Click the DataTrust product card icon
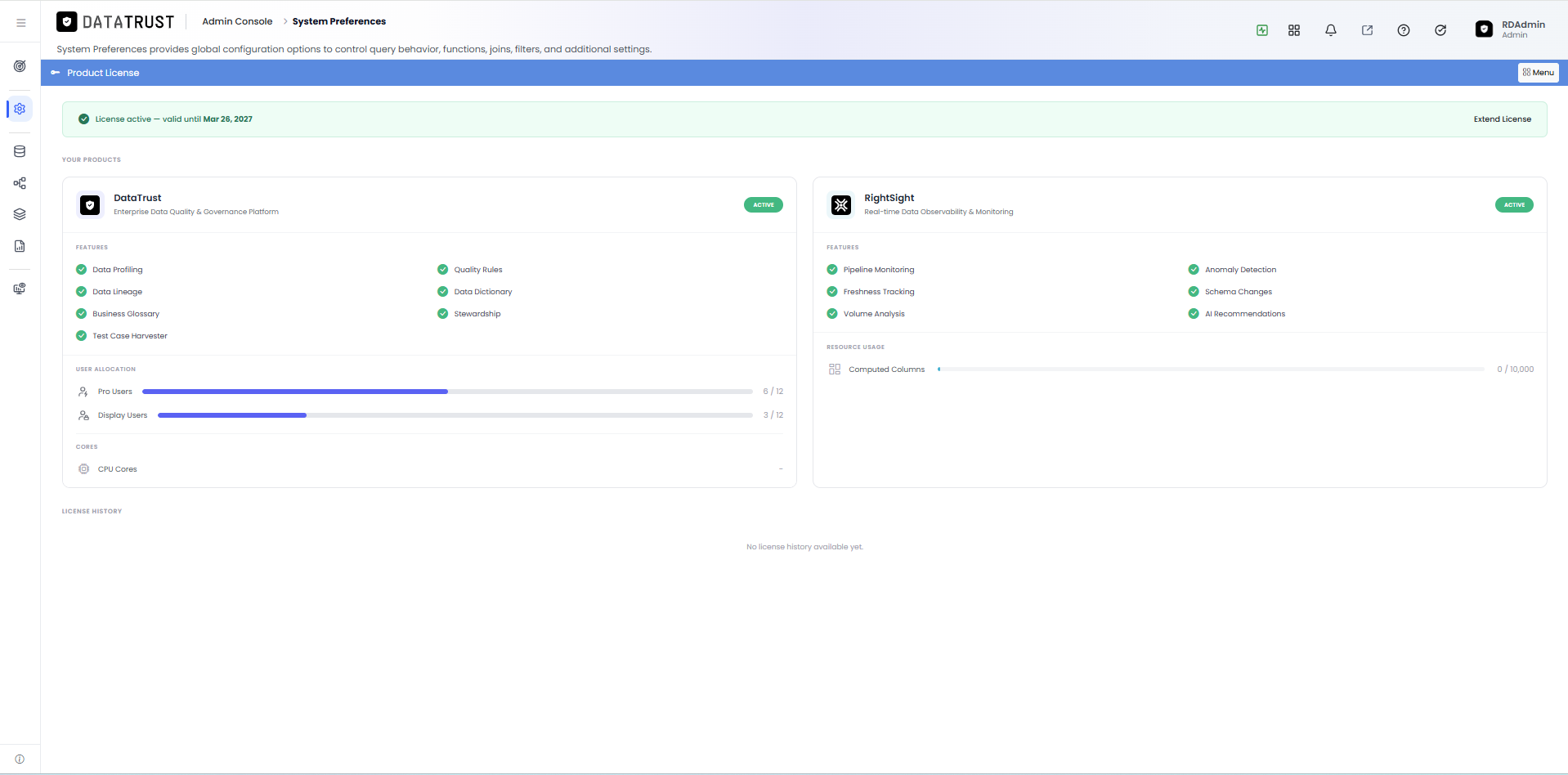Image resolution: width=1568 pixels, height=775 pixels. [90, 204]
